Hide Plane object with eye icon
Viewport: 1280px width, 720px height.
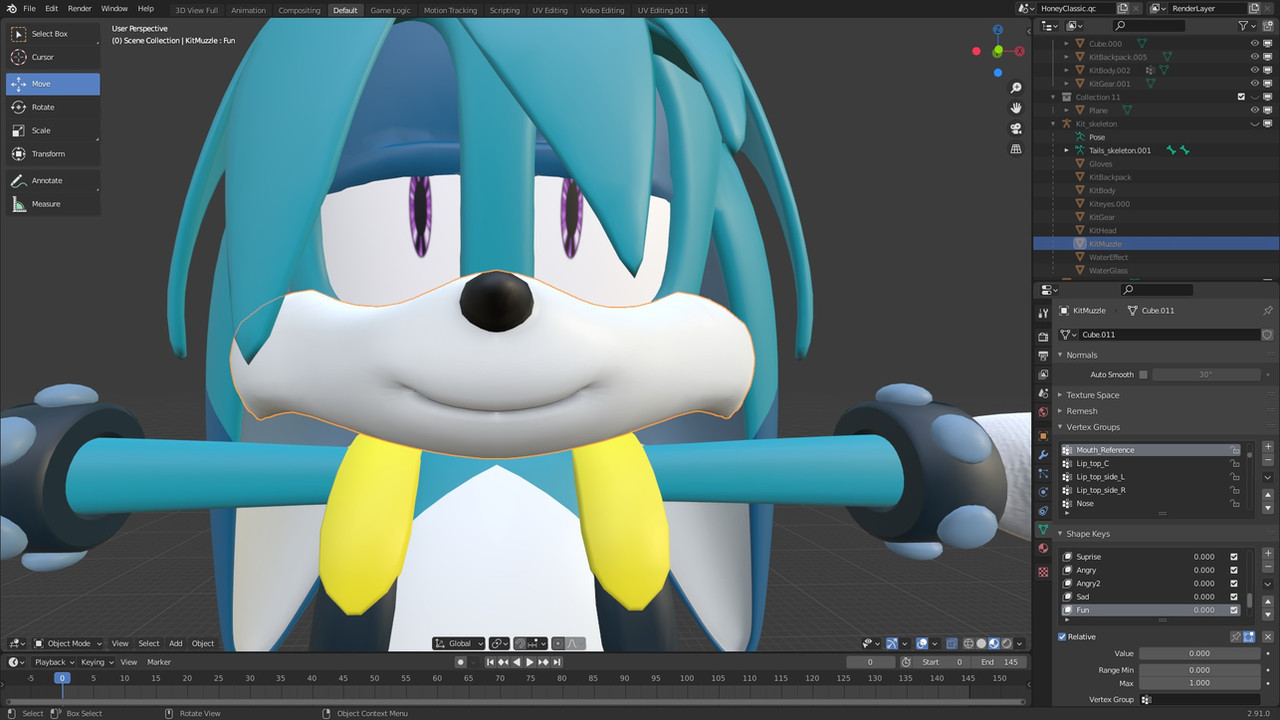pyautogui.click(x=1255, y=111)
